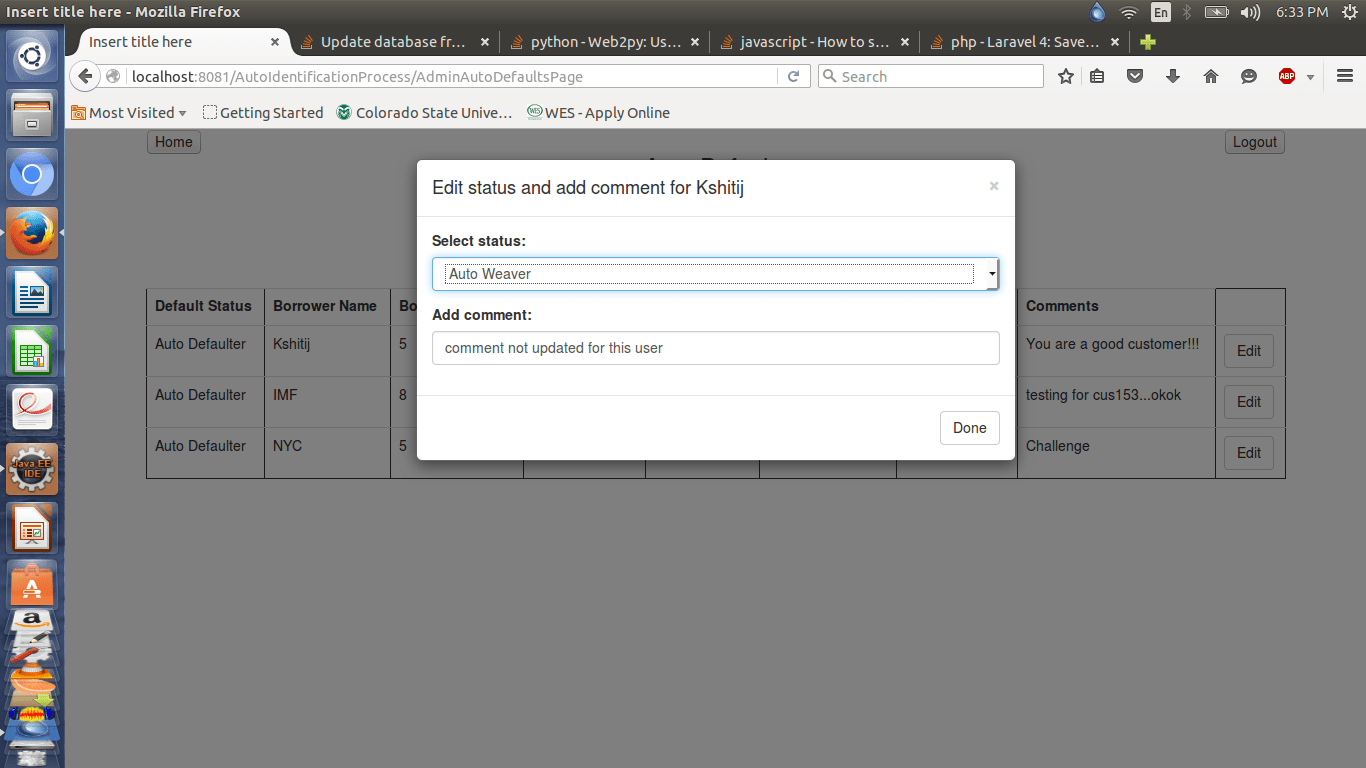Click the Add comment input field

(x=715, y=348)
